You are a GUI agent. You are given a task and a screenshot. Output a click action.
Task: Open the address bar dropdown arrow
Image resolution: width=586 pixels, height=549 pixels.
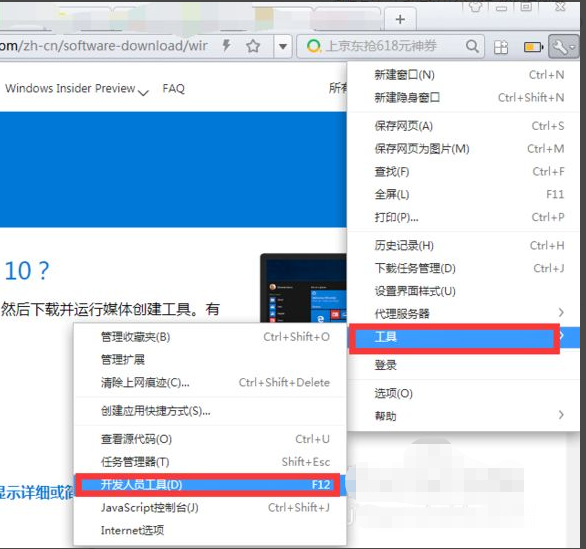(283, 47)
